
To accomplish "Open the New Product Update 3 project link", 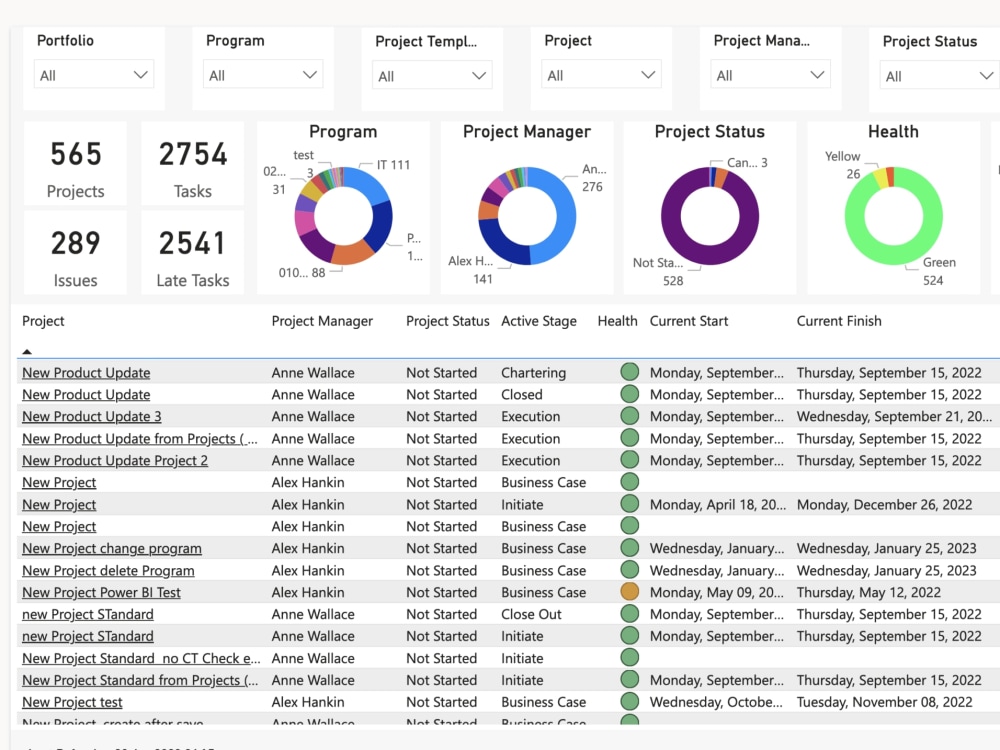I will 91,416.
